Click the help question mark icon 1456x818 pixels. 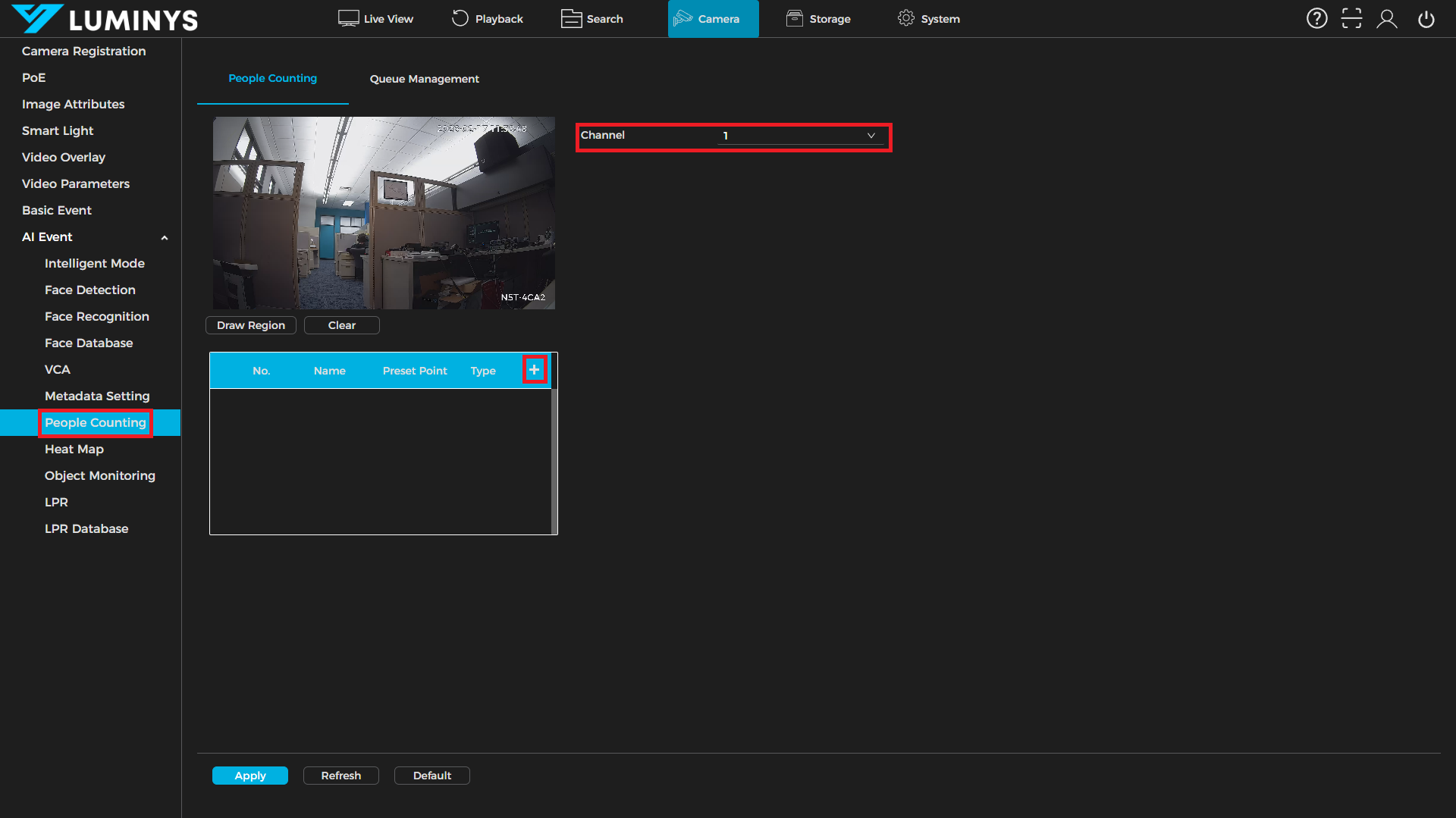[1316, 19]
